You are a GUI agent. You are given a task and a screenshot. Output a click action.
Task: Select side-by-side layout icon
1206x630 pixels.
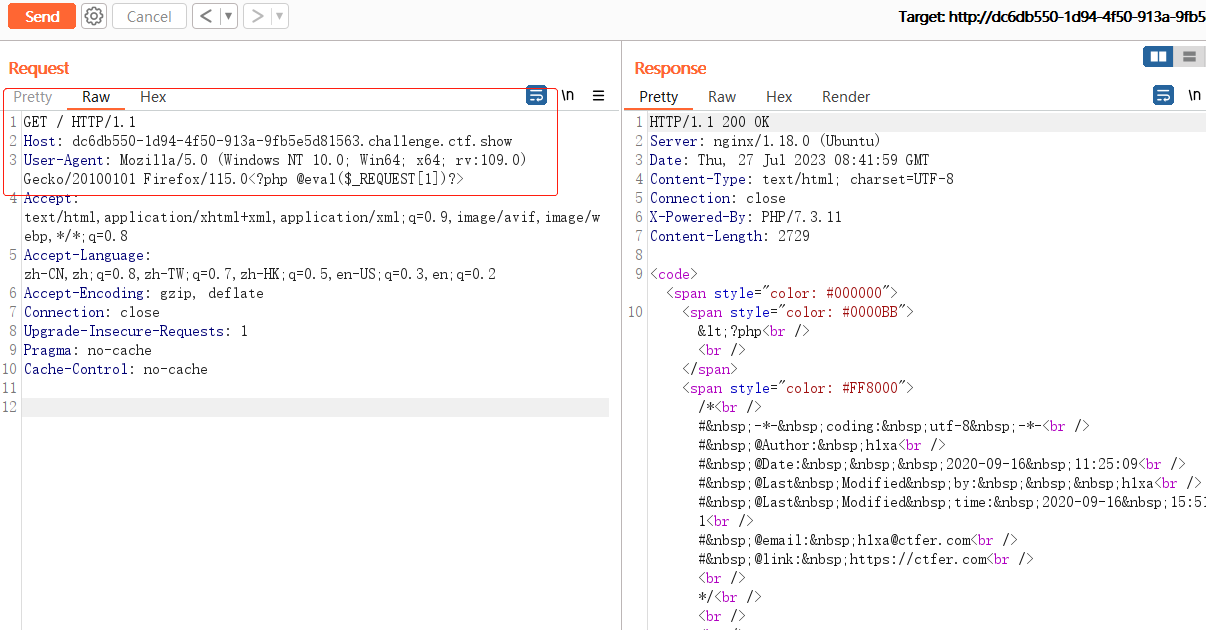1159,56
